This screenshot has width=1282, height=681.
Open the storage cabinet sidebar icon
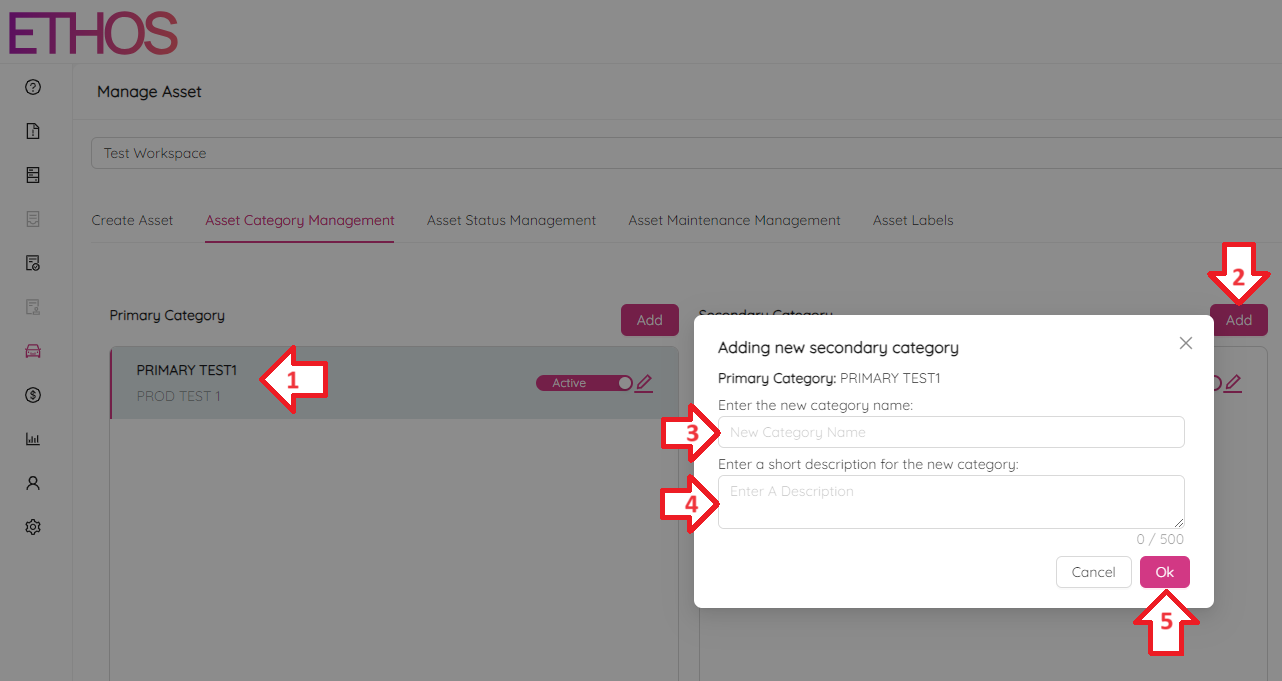33,175
